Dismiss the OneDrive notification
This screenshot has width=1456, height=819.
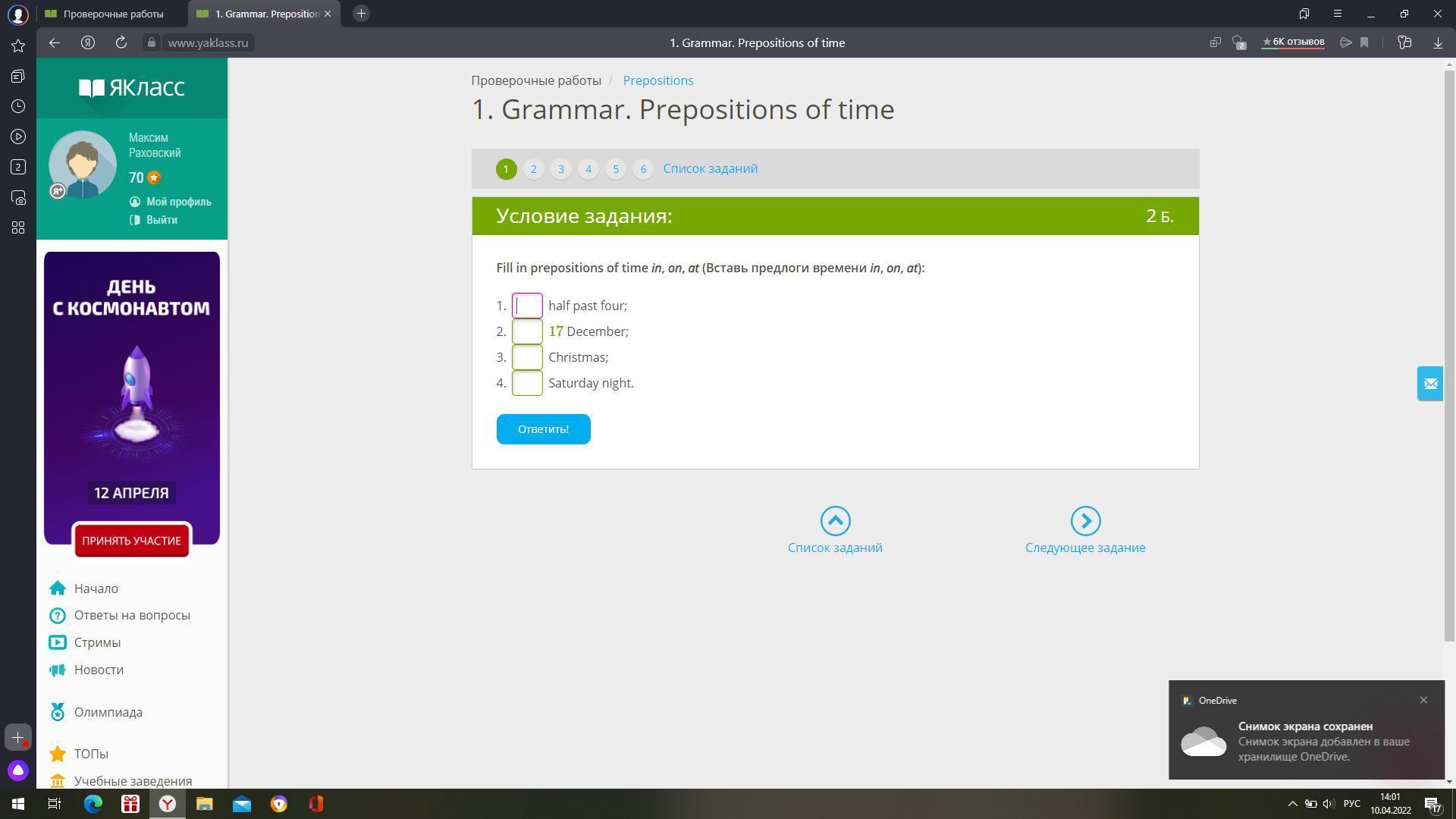[x=1423, y=700]
